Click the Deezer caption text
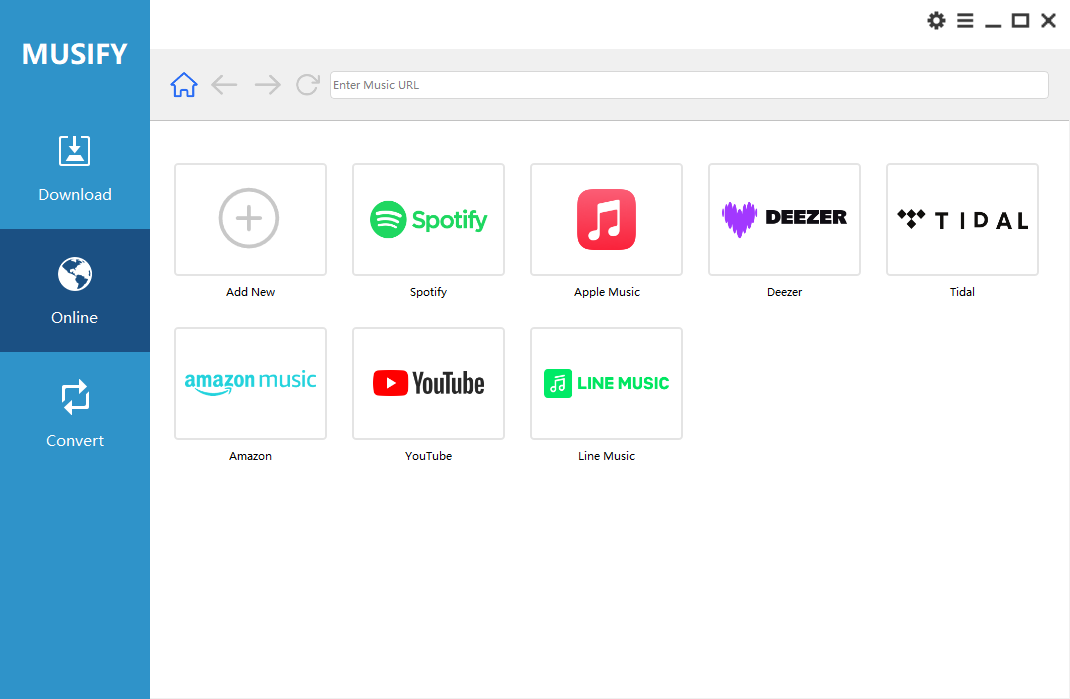This screenshot has width=1070, height=699. [785, 291]
